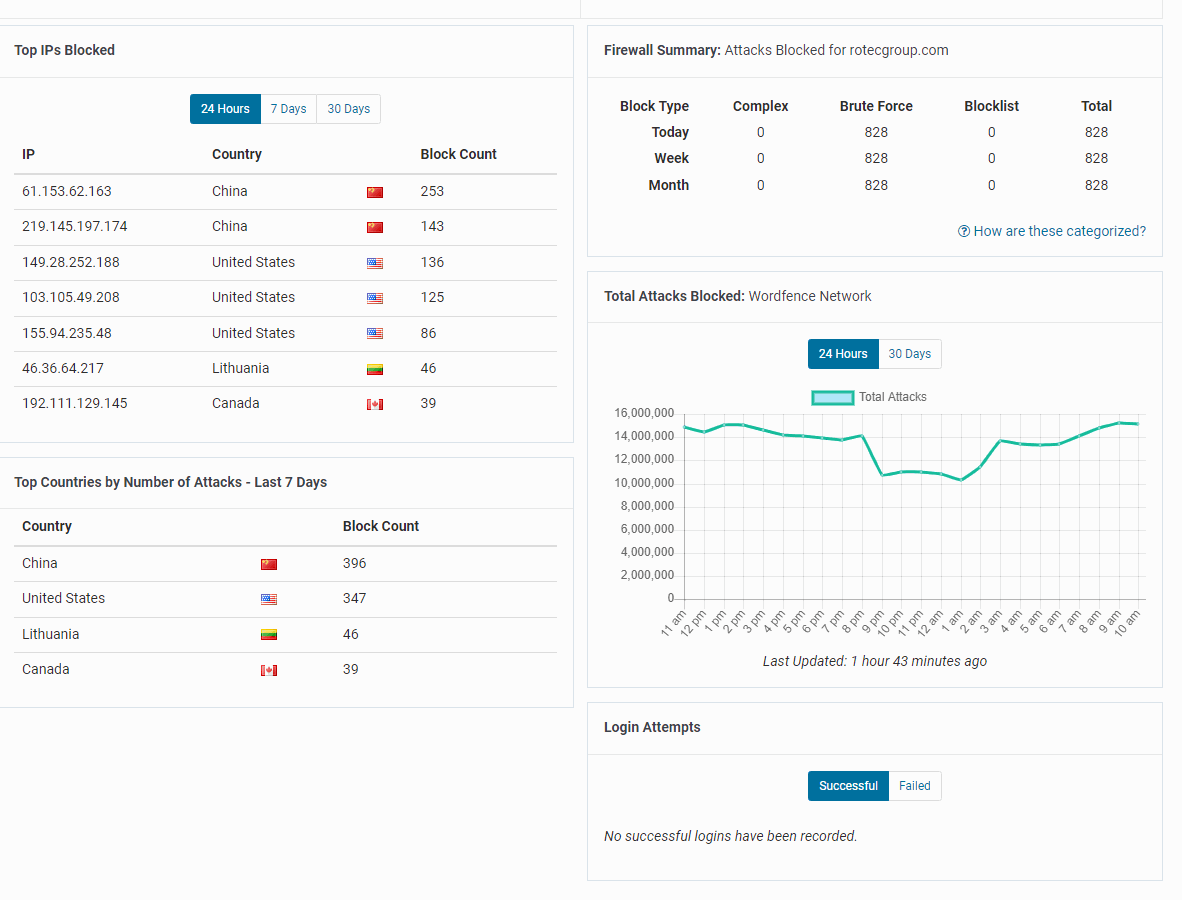Click block count 253
The width and height of the screenshot is (1182, 900).
[x=432, y=191]
